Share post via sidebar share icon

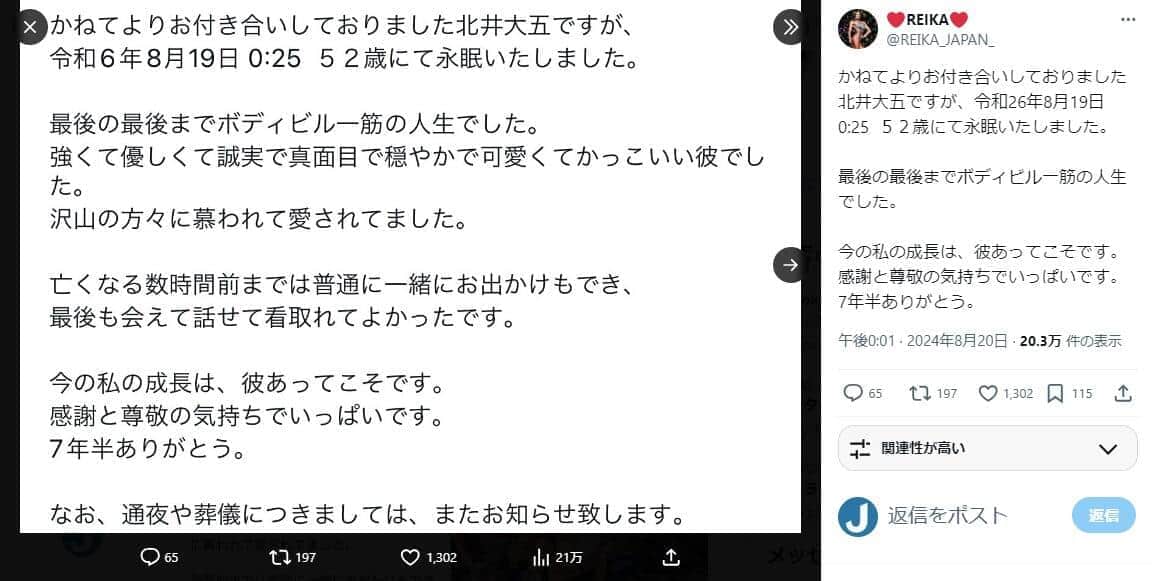1123,393
